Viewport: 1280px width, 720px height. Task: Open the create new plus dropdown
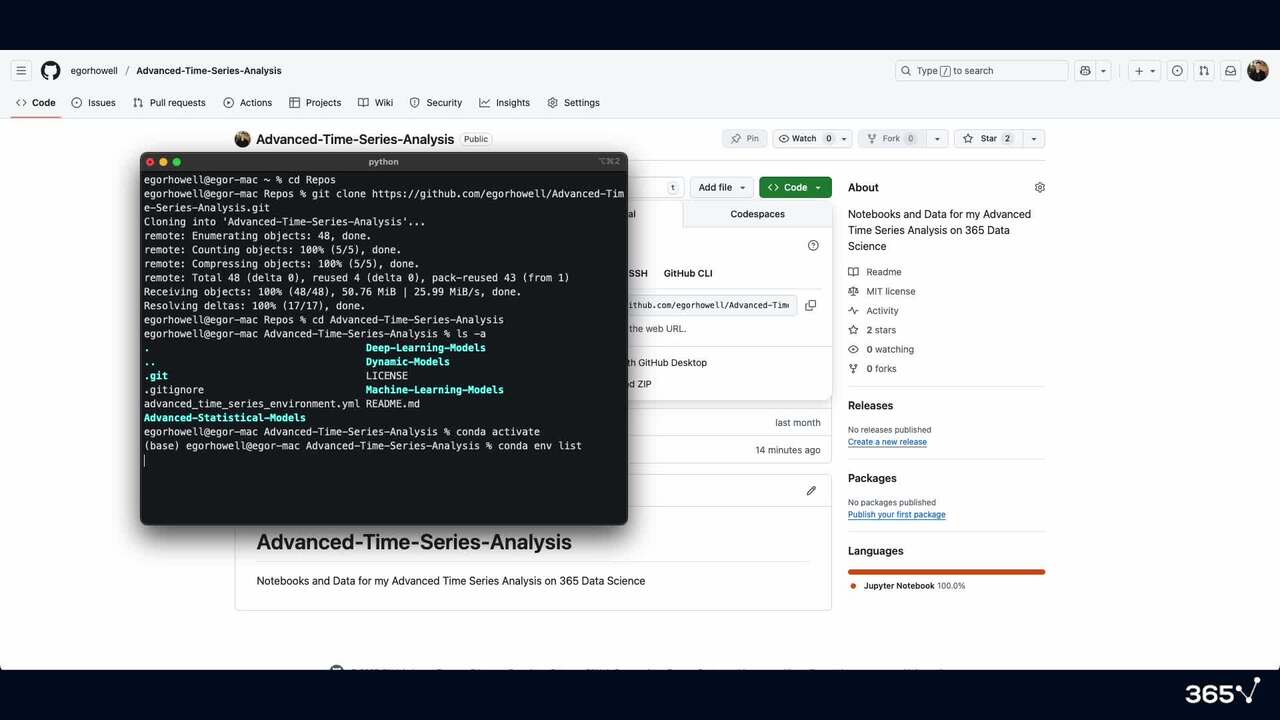point(1143,70)
